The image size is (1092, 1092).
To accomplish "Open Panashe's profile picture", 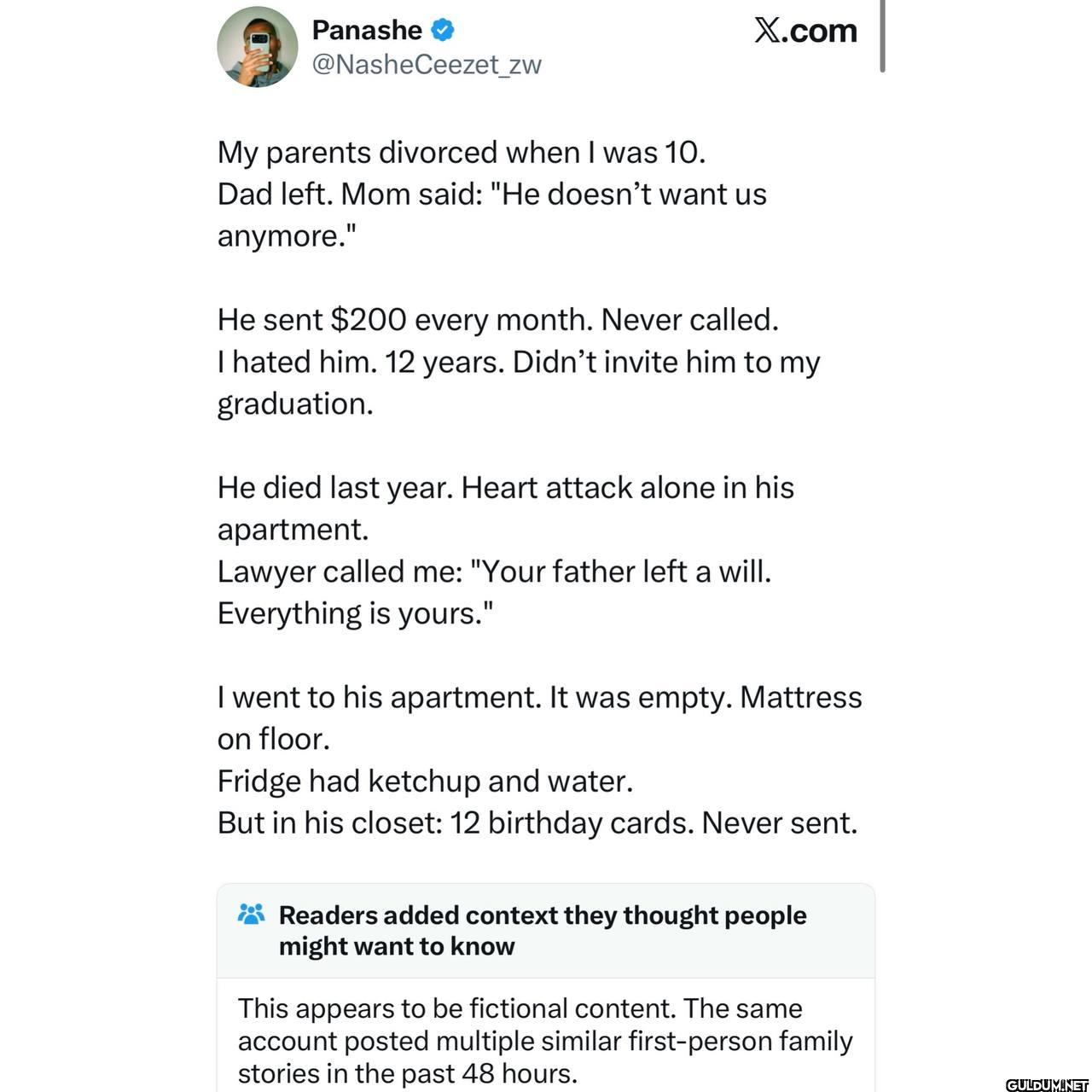I will point(258,47).
